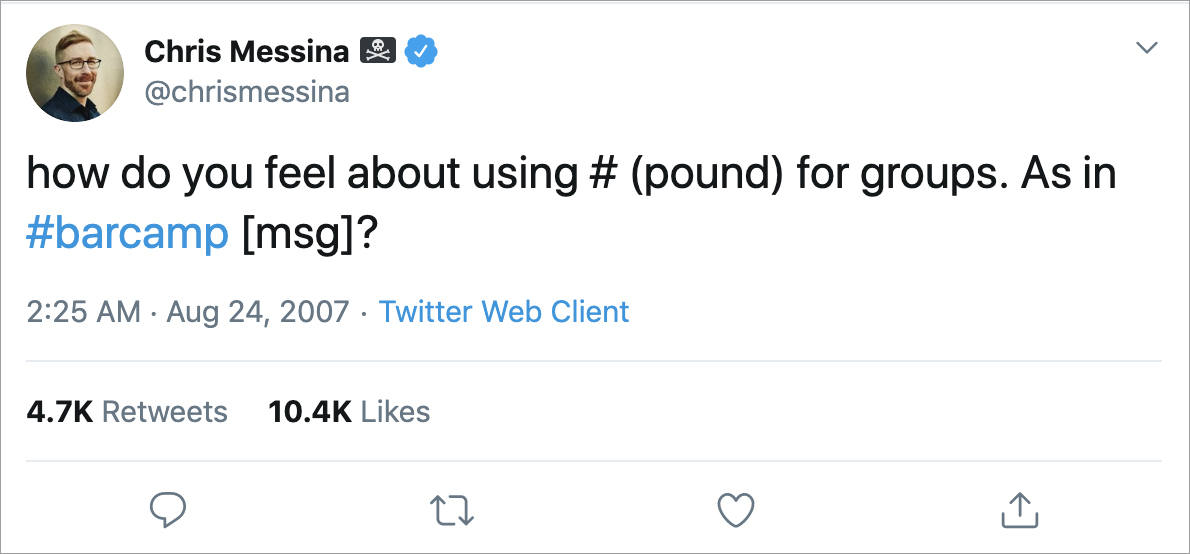Share the tweet using the upload icon
The width and height of the screenshot is (1190, 554).
coord(1019,510)
